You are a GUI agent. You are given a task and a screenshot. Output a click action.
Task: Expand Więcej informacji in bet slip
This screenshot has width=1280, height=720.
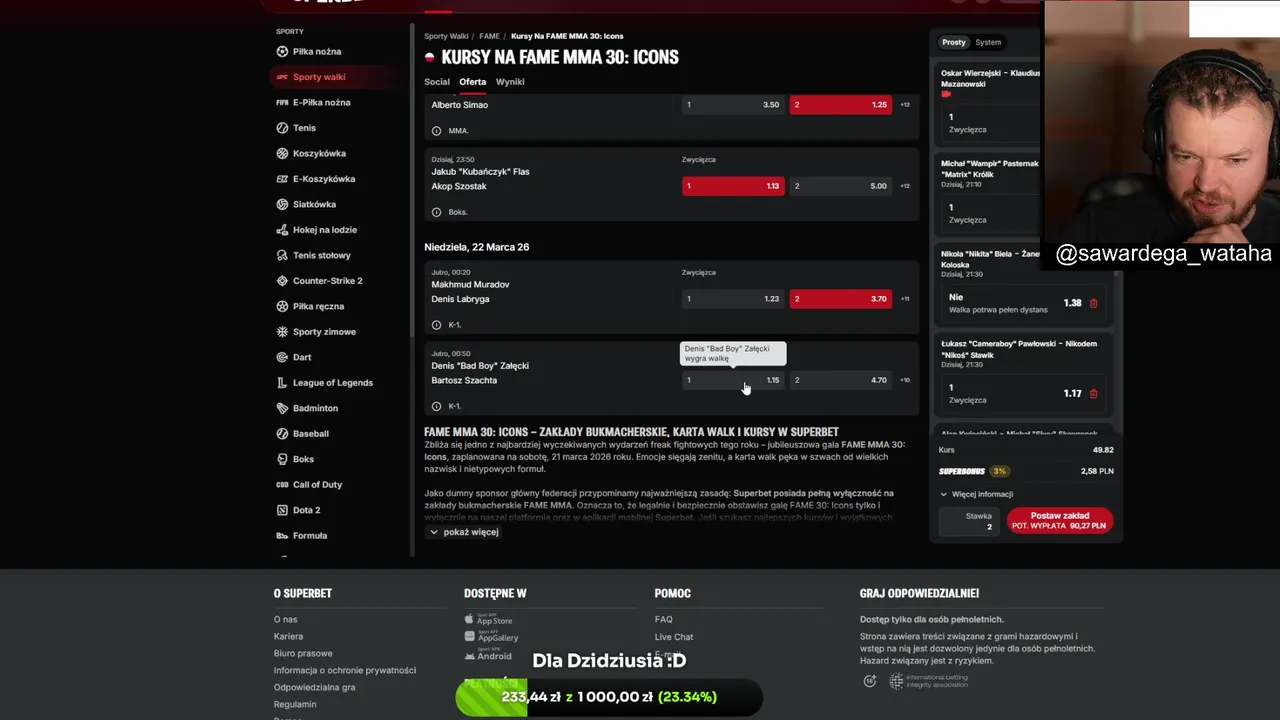click(x=976, y=494)
